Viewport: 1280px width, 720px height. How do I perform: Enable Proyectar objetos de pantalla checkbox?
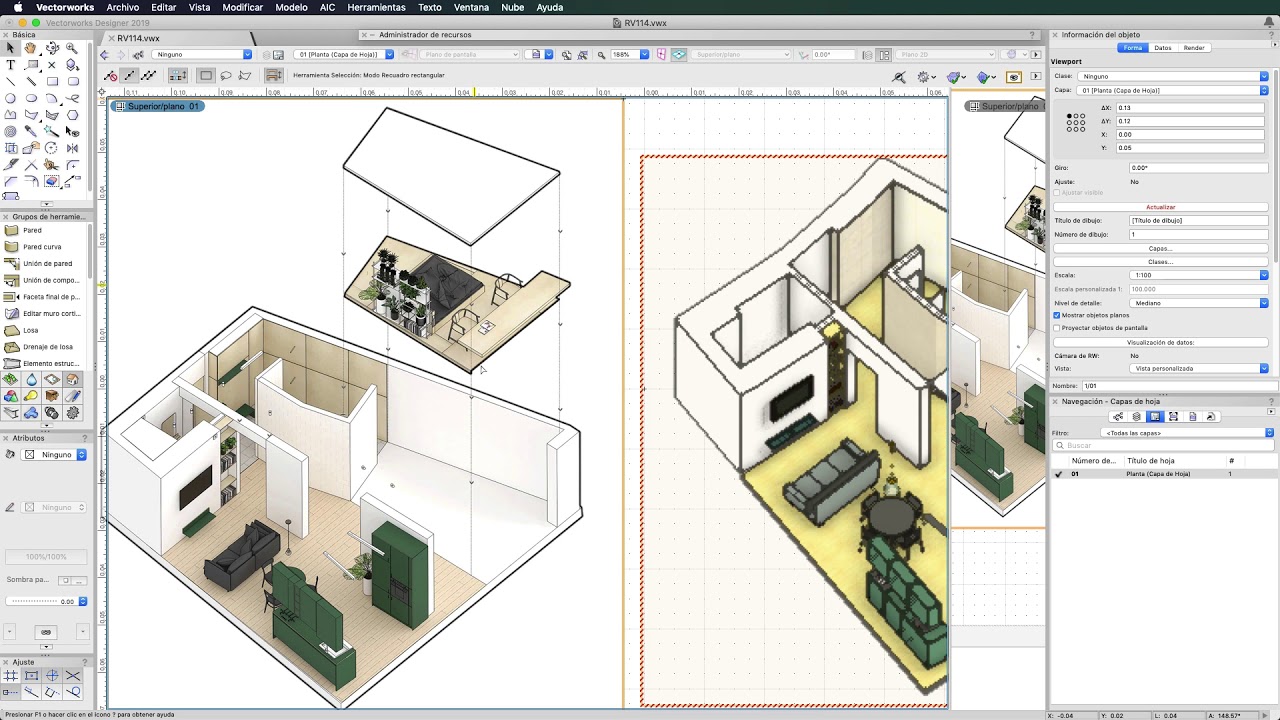click(1057, 328)
